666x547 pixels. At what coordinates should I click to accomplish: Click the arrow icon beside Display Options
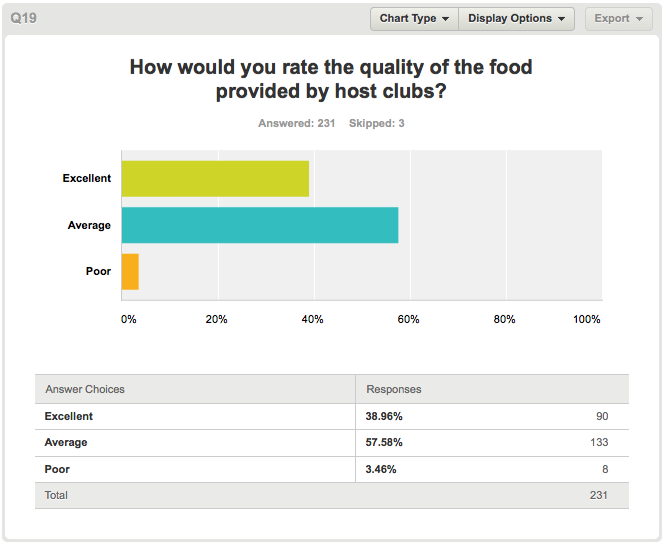coord(562,19)
